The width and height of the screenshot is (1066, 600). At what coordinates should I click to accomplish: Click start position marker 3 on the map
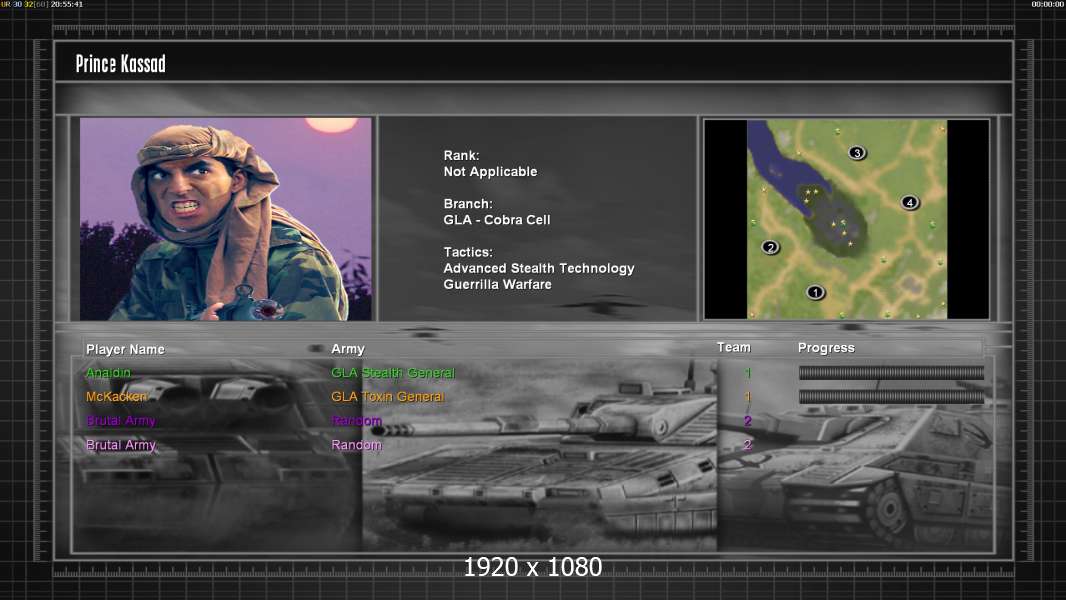[x=857, y=152]
